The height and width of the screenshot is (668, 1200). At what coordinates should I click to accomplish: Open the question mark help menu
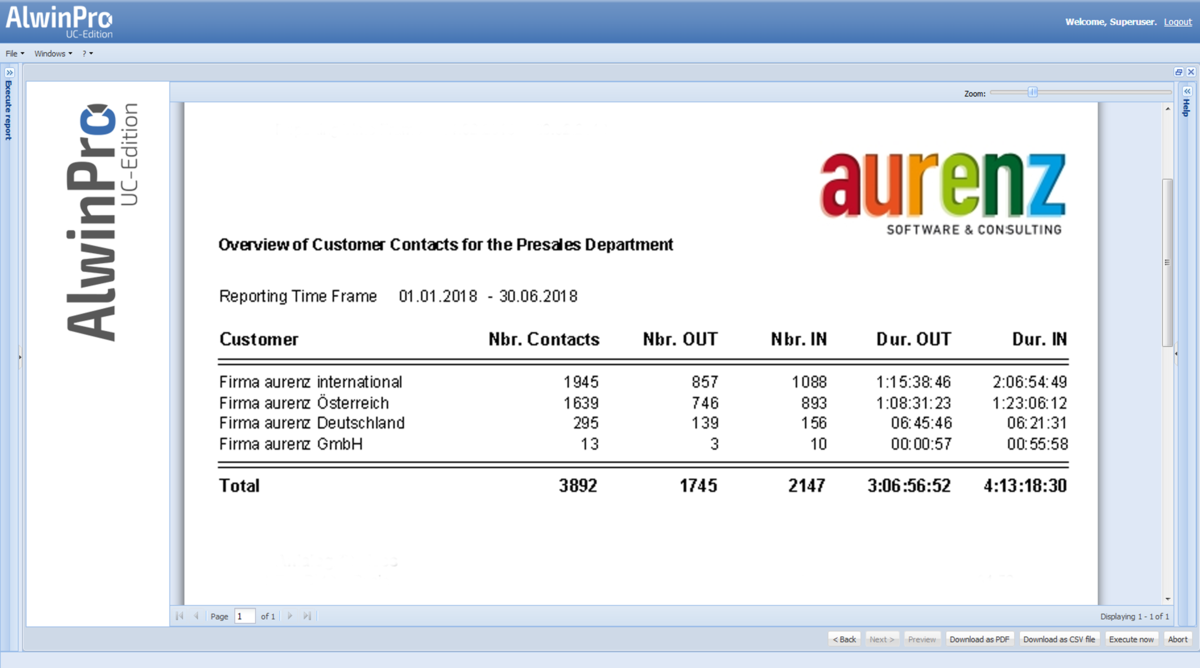pos(88,53)
